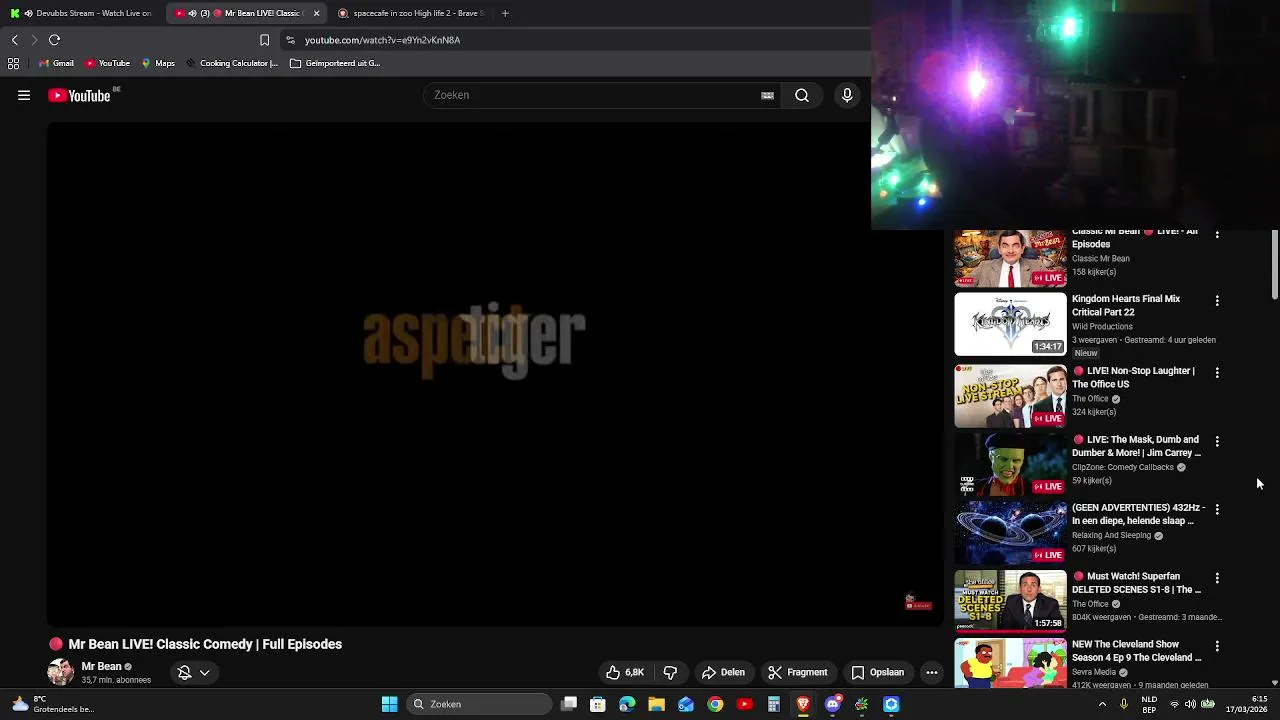
Task: Open the YouTube bookmark
Action: pyautogui.click(x=107, y=63)
